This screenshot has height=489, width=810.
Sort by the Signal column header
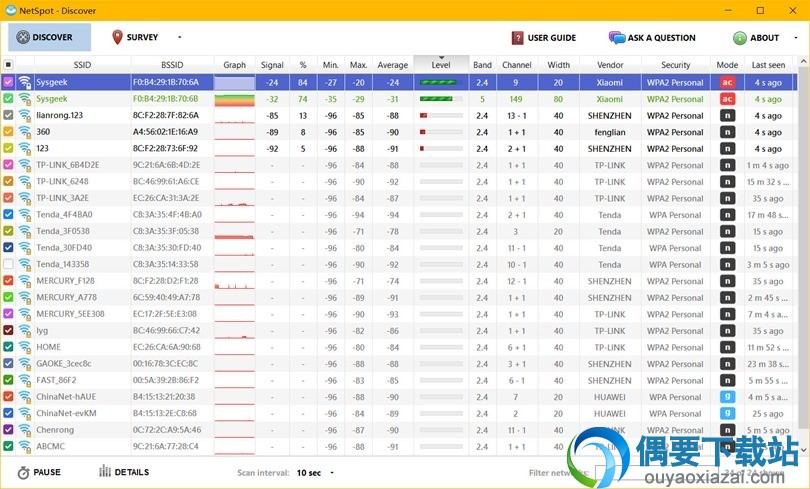tap(272, 65)
